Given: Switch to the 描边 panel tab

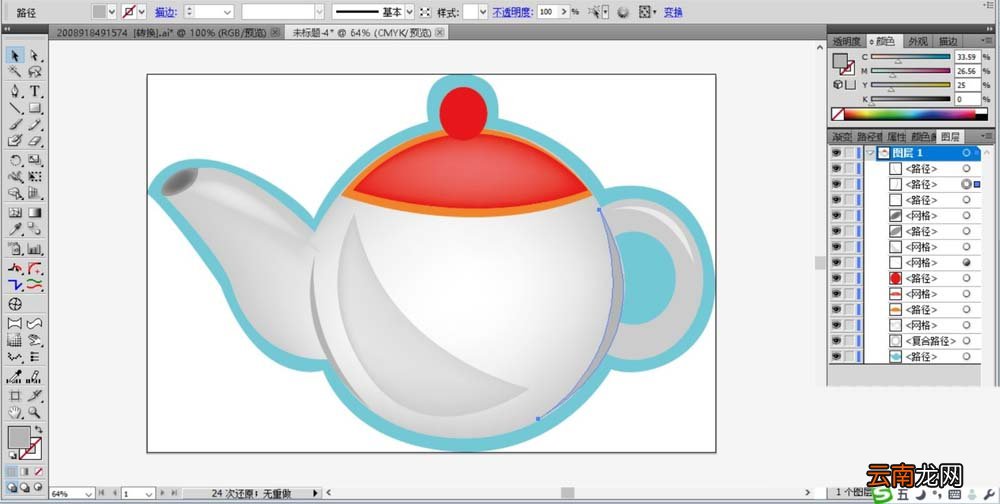Looking at the screenshot, I should pyautogui.click(x=948, y=41).
